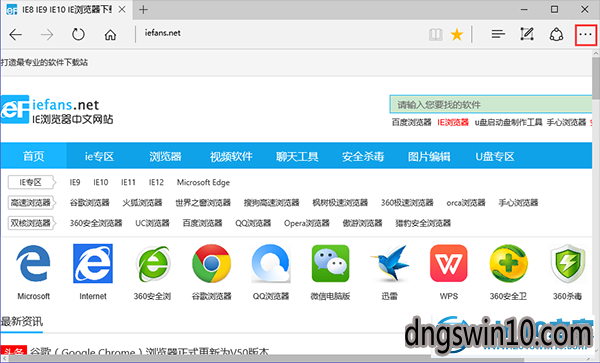Image resolution: width=600 pixels, height=363 pixels.
Task: Open the 360安全浏览器 link
Action: pos(96,223)
